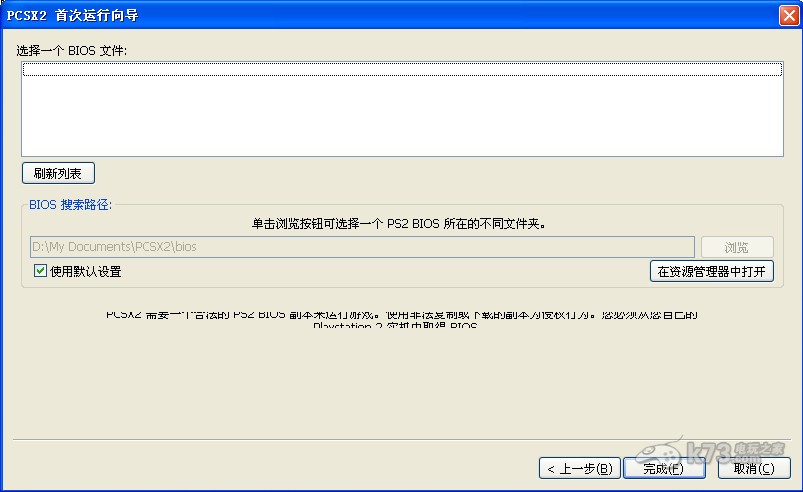
Task: Click the BIOS 搜索路径 group heading
Action: [71, 205]
